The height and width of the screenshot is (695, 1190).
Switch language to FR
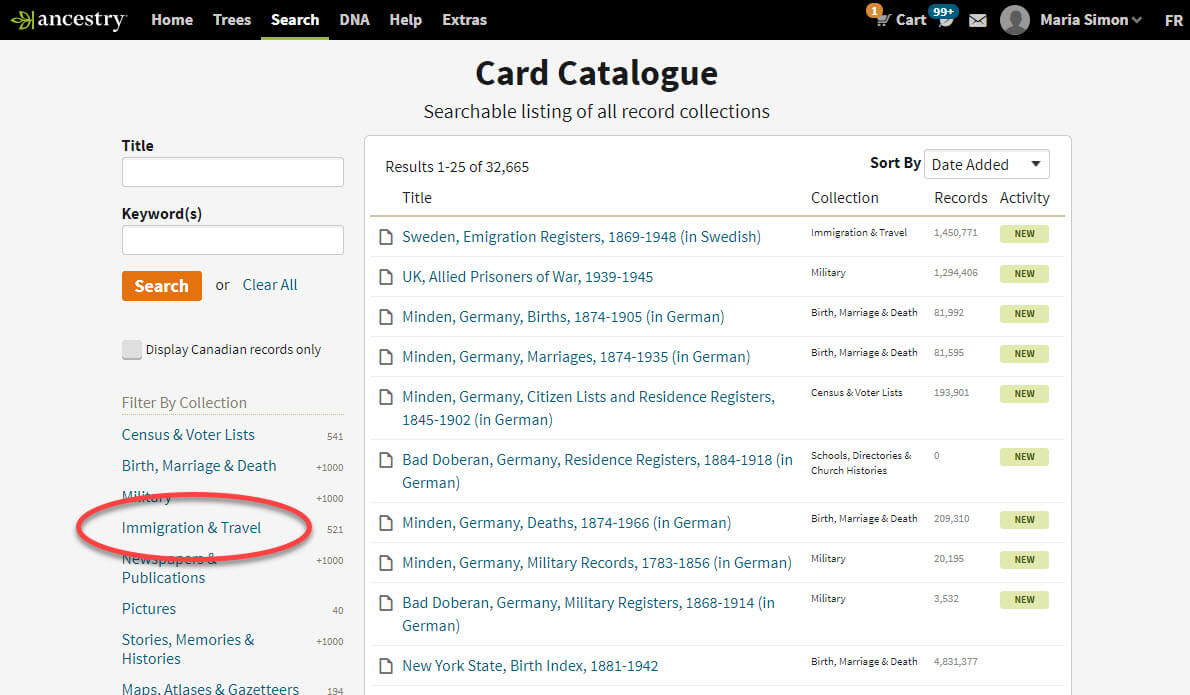(1173, 20)
